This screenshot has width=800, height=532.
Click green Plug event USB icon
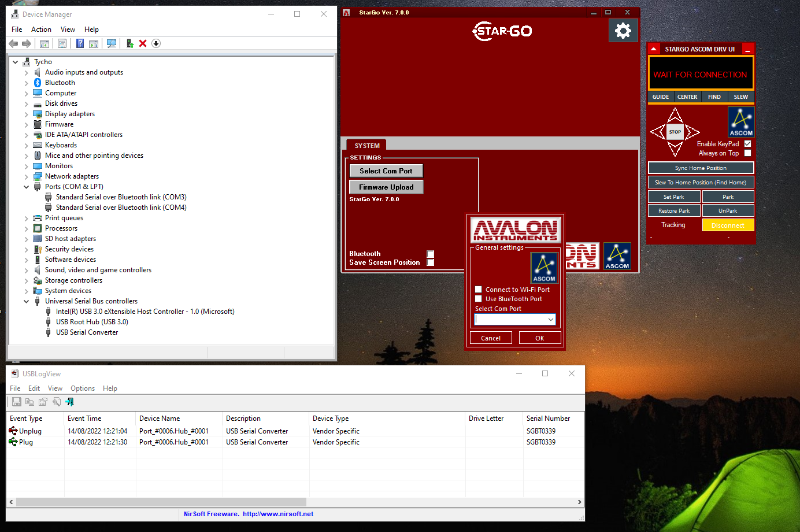click(x=13, y=442)
